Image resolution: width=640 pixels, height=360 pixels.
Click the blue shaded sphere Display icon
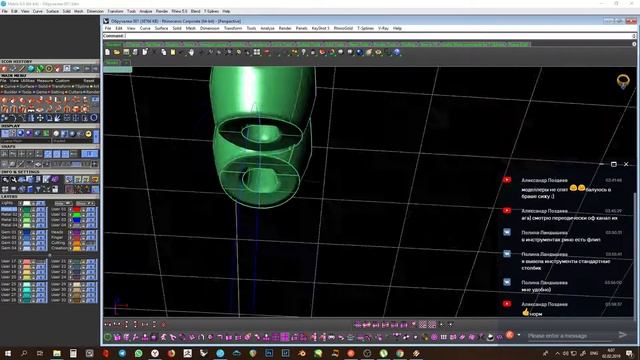(x=20, y=133)
